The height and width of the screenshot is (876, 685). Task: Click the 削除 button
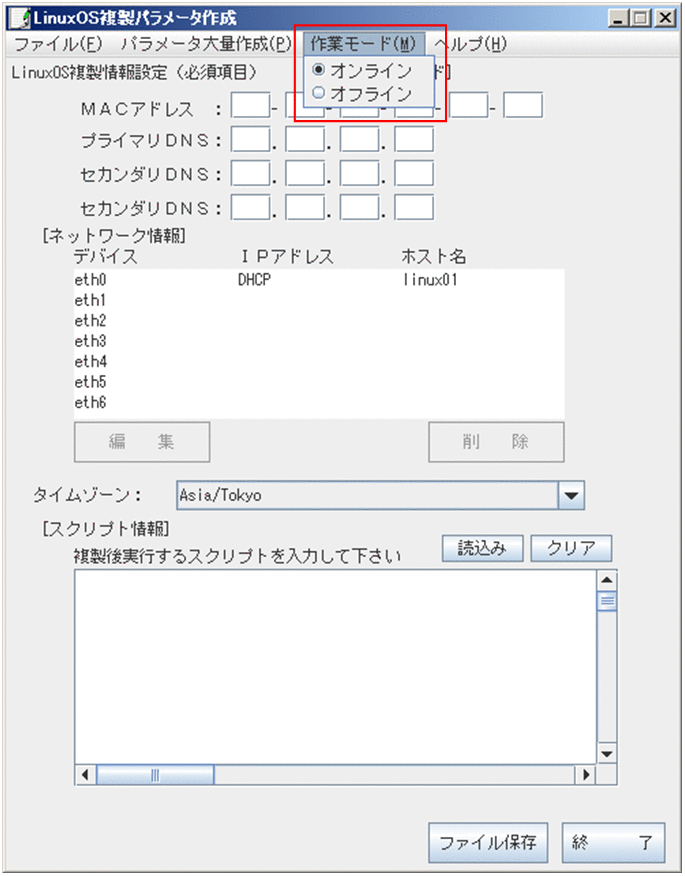[496, 442]
